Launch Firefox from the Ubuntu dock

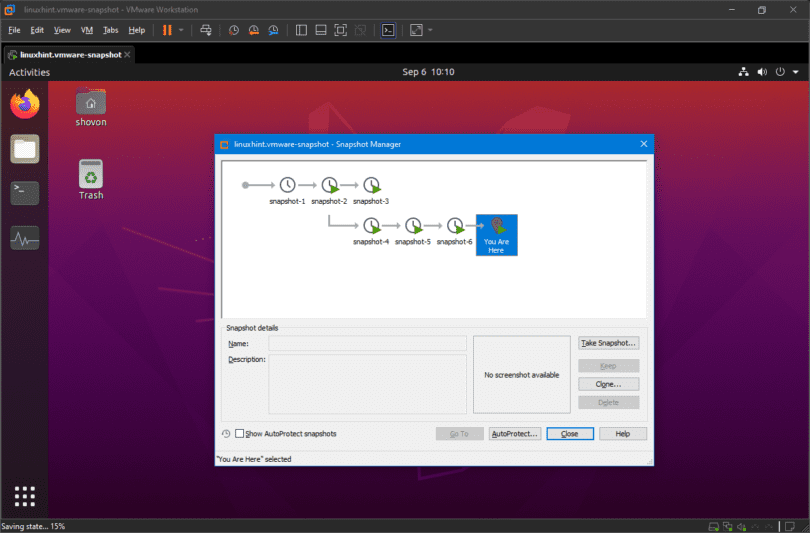(25, 104)
